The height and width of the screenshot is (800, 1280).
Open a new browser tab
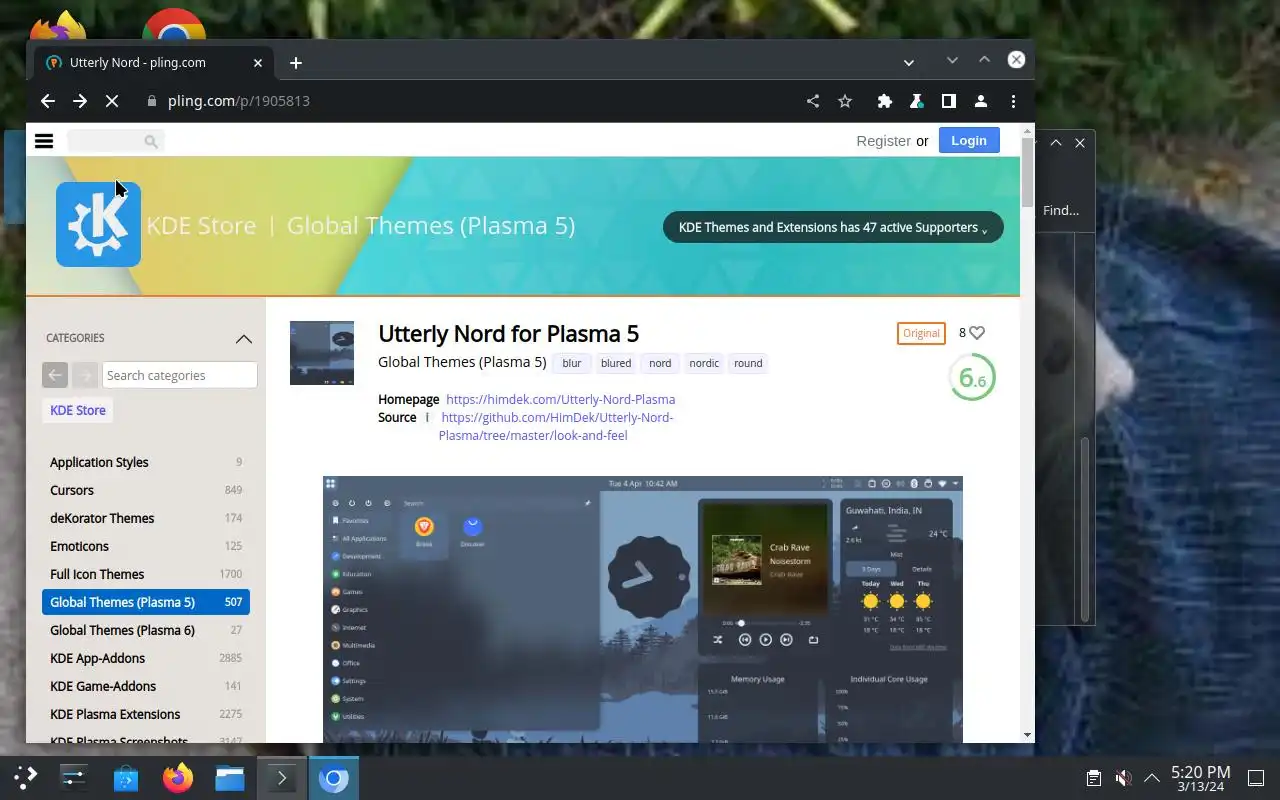295,62
